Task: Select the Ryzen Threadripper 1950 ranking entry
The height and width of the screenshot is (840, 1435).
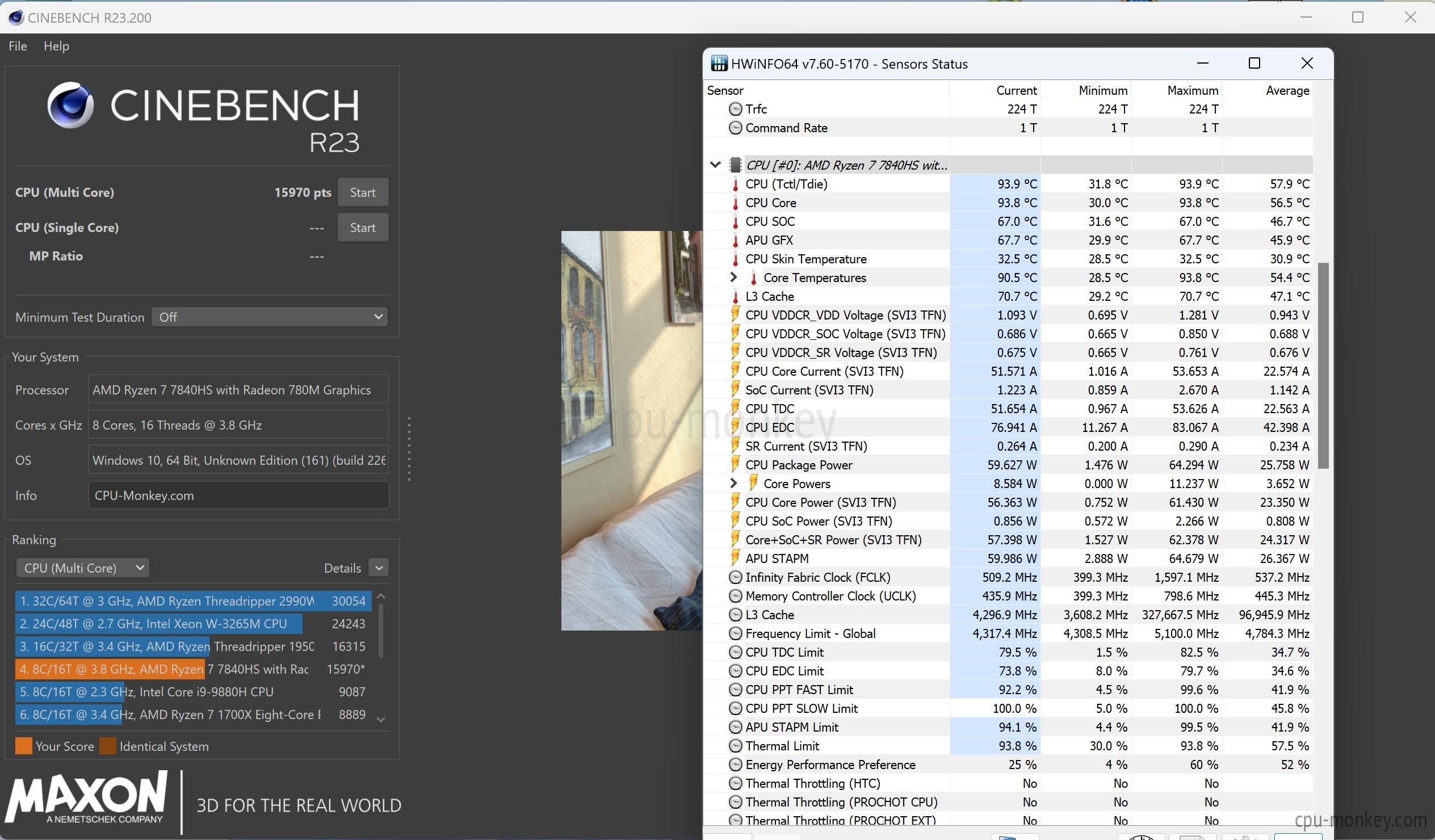Action: click(194, 647)
